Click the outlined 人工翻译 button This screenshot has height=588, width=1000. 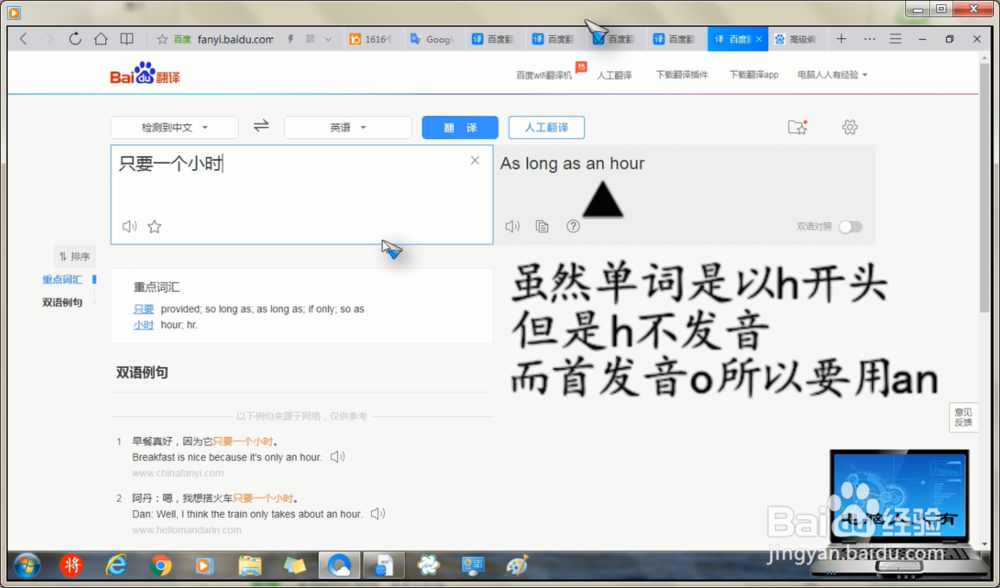click(x=547, y=128)
